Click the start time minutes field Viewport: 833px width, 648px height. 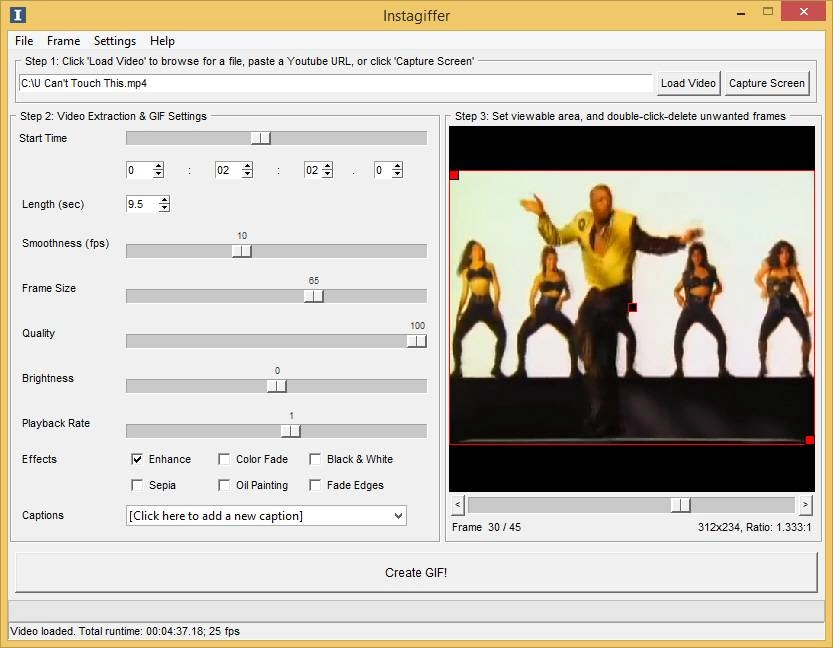[x=228, y=170]
